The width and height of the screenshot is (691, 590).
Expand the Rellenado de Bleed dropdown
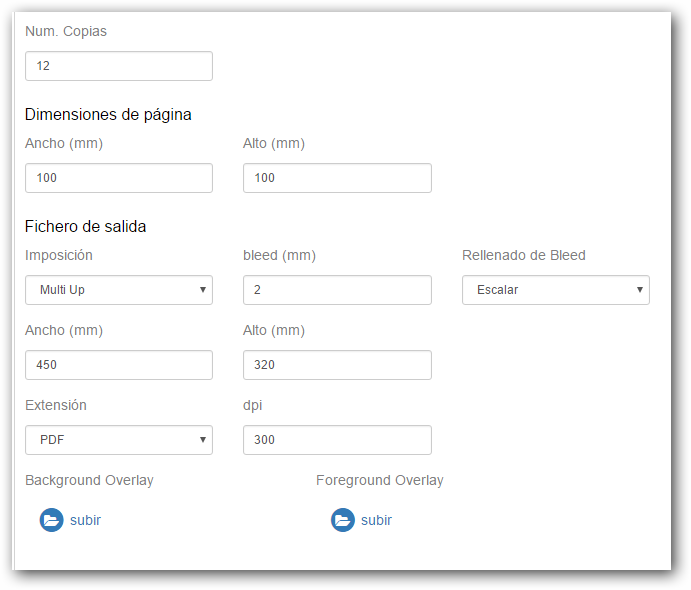tap(556, 290)
